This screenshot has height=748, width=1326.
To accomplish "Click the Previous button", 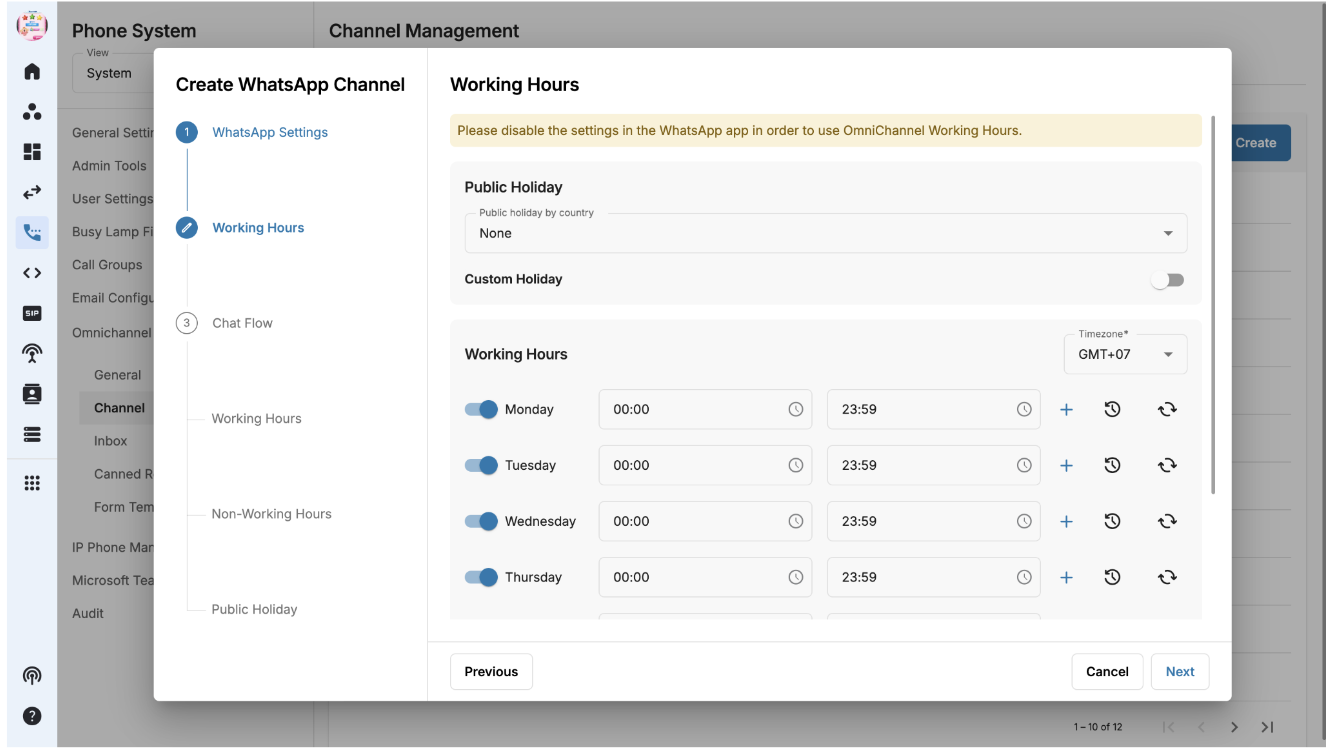I will pos(491,672).
